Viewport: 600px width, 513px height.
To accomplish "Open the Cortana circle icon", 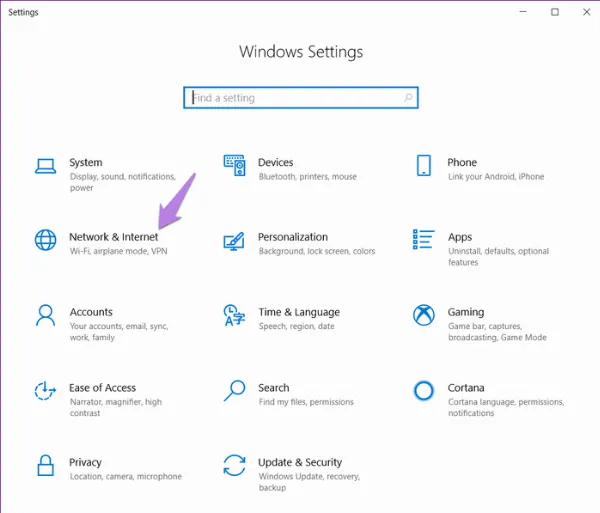I will (x=424, y=391).
